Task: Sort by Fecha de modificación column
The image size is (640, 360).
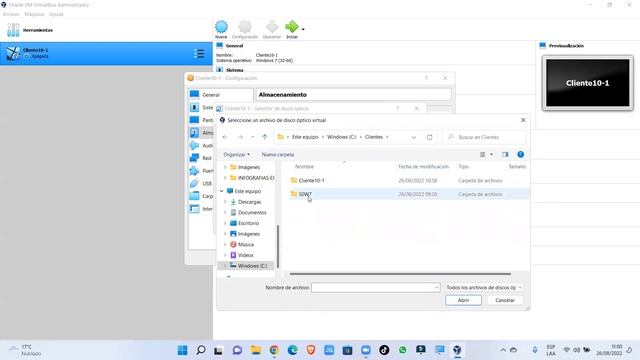Action: (423, 167)
